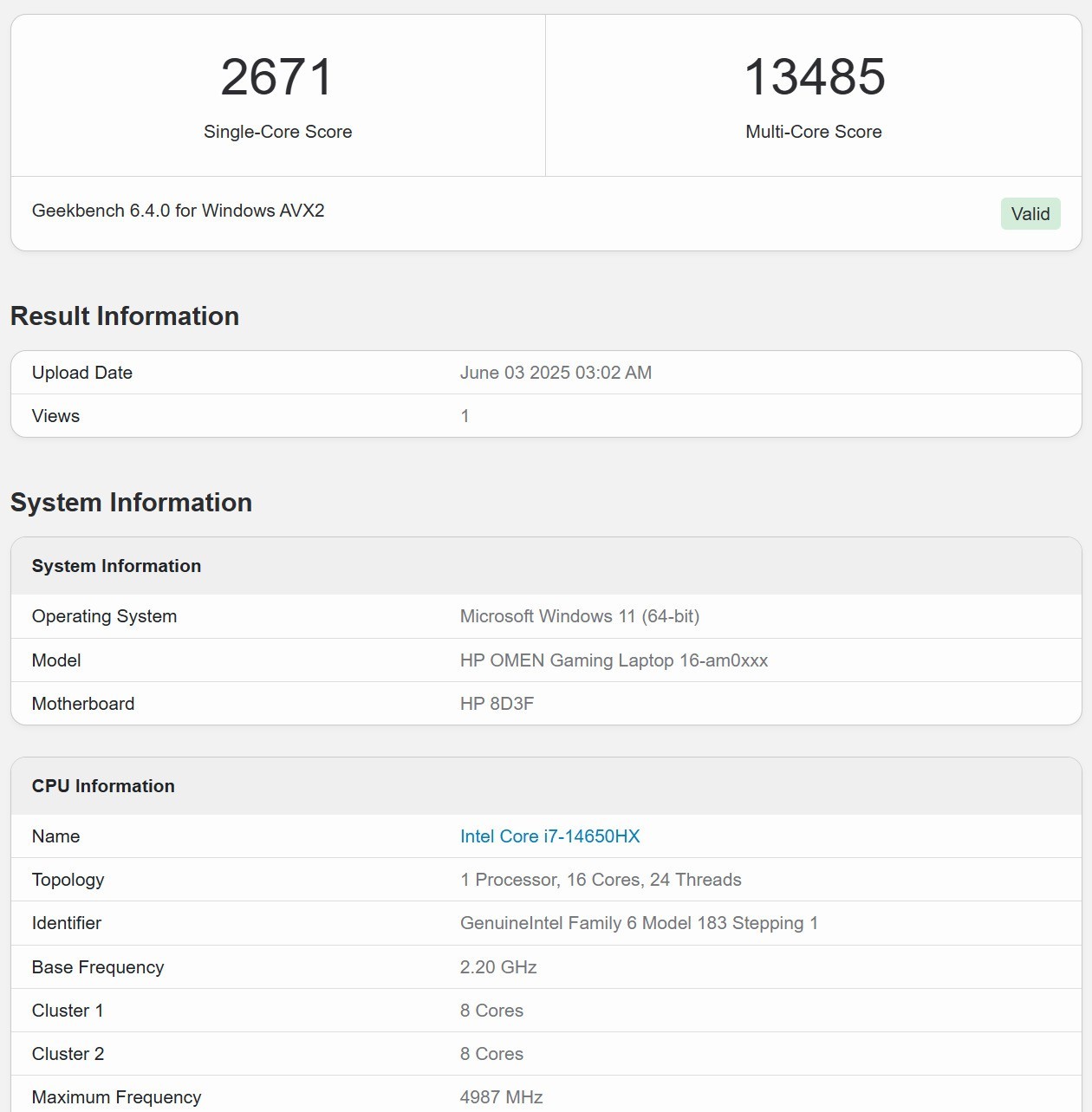Click the Multi-Core Score label
The height and width of the screenshot is (1112, 1092).
(813, 132)
